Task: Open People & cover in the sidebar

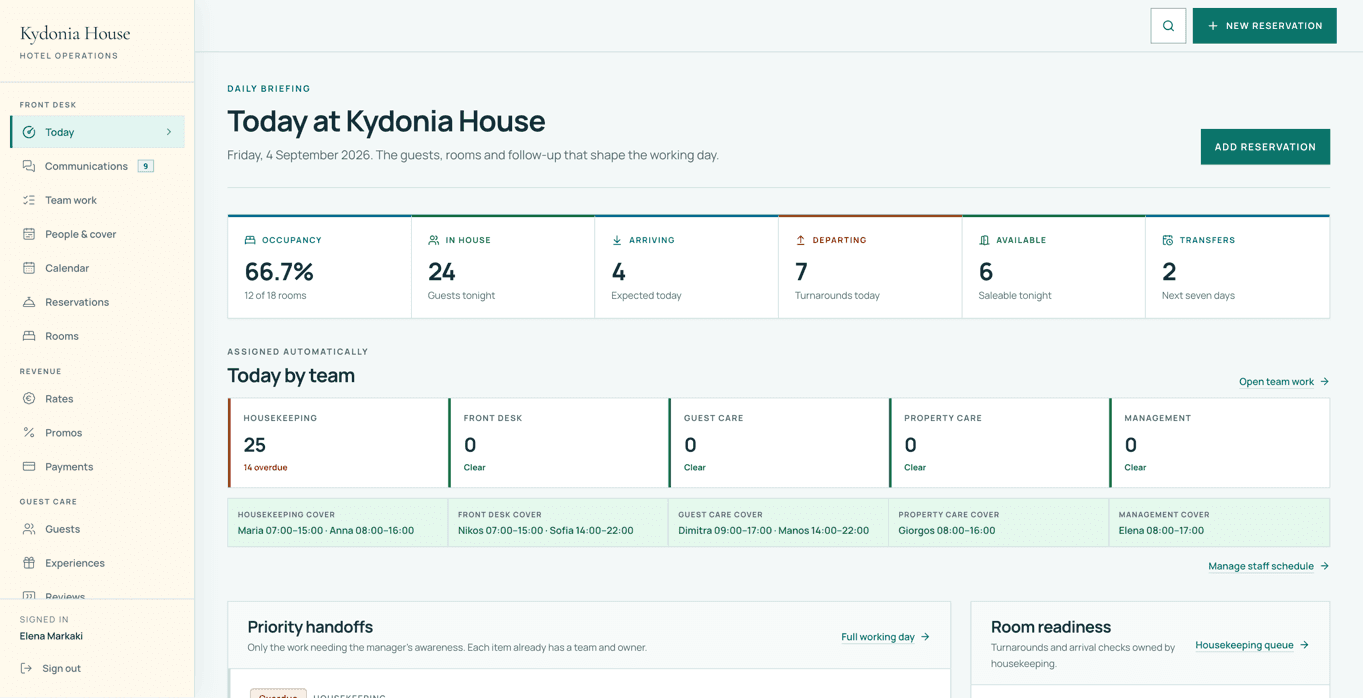Action: pyautogui.click(x=97, y=234)
